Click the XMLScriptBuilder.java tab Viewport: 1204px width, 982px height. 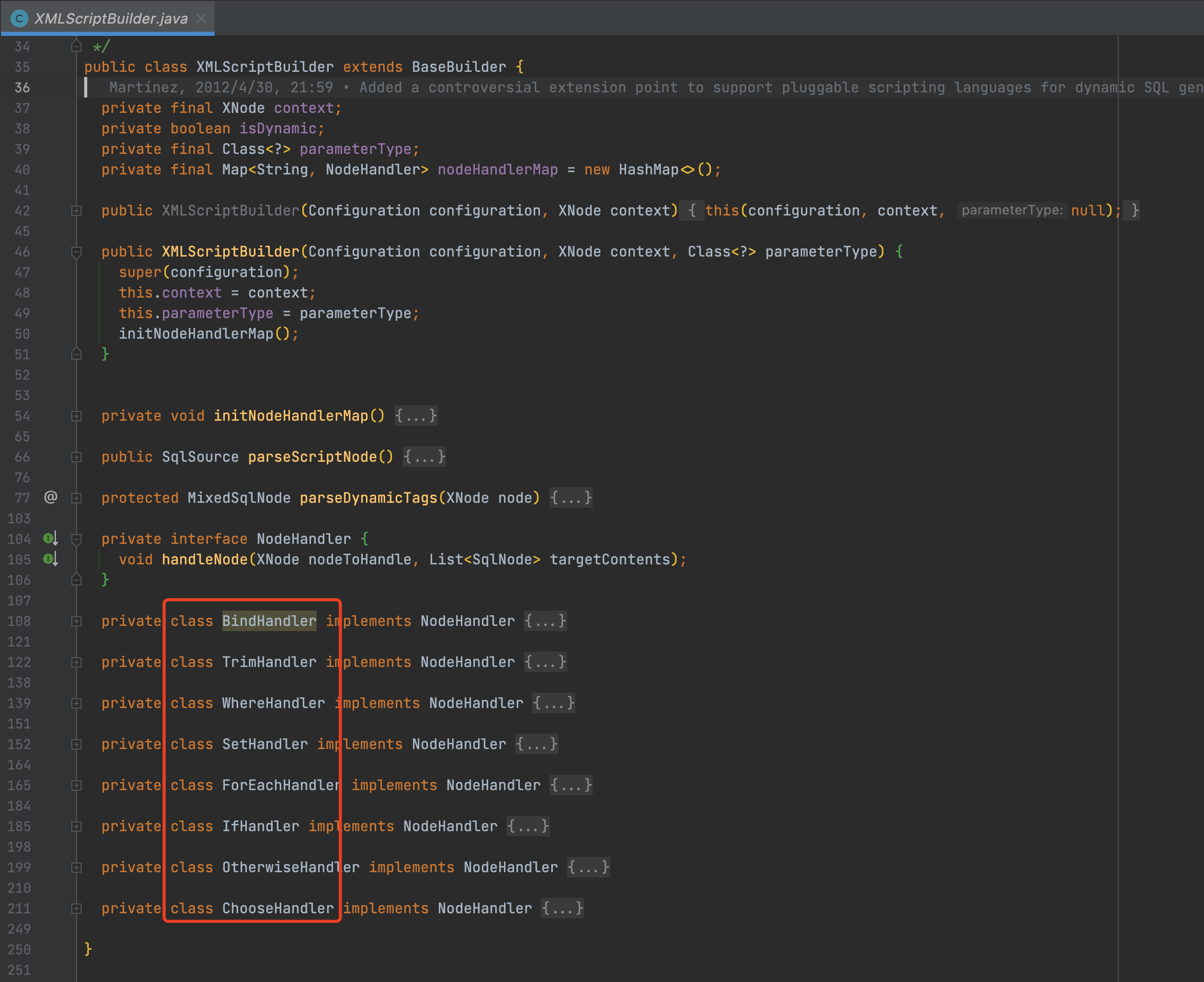111,18
